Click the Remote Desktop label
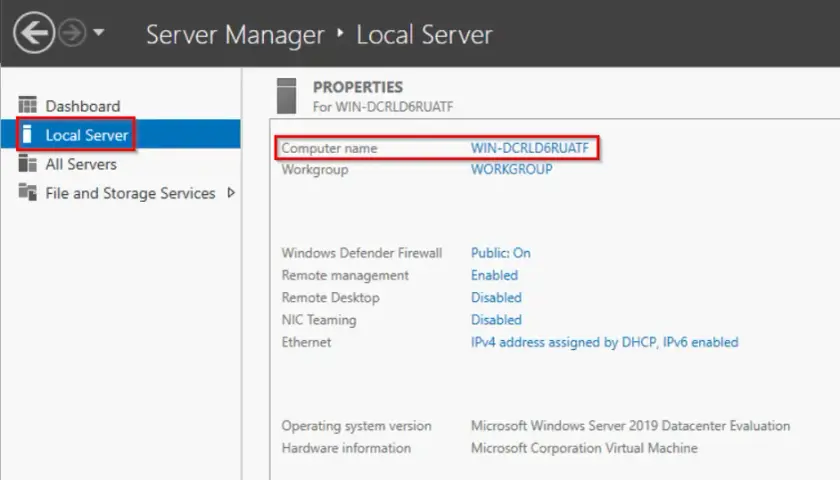The height and width of the screenshot is (480, 840). (x=331, y=297)
